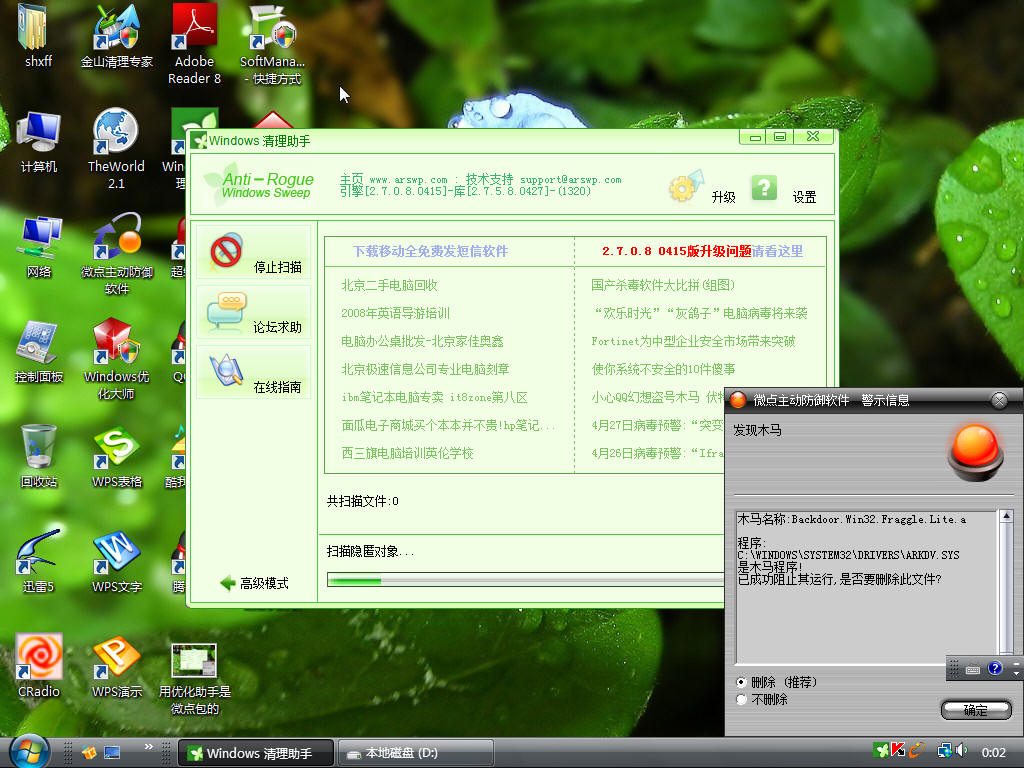Click the alert text scrollbar up arrow
The image size is (1024, 768).
coord(1006,517)
